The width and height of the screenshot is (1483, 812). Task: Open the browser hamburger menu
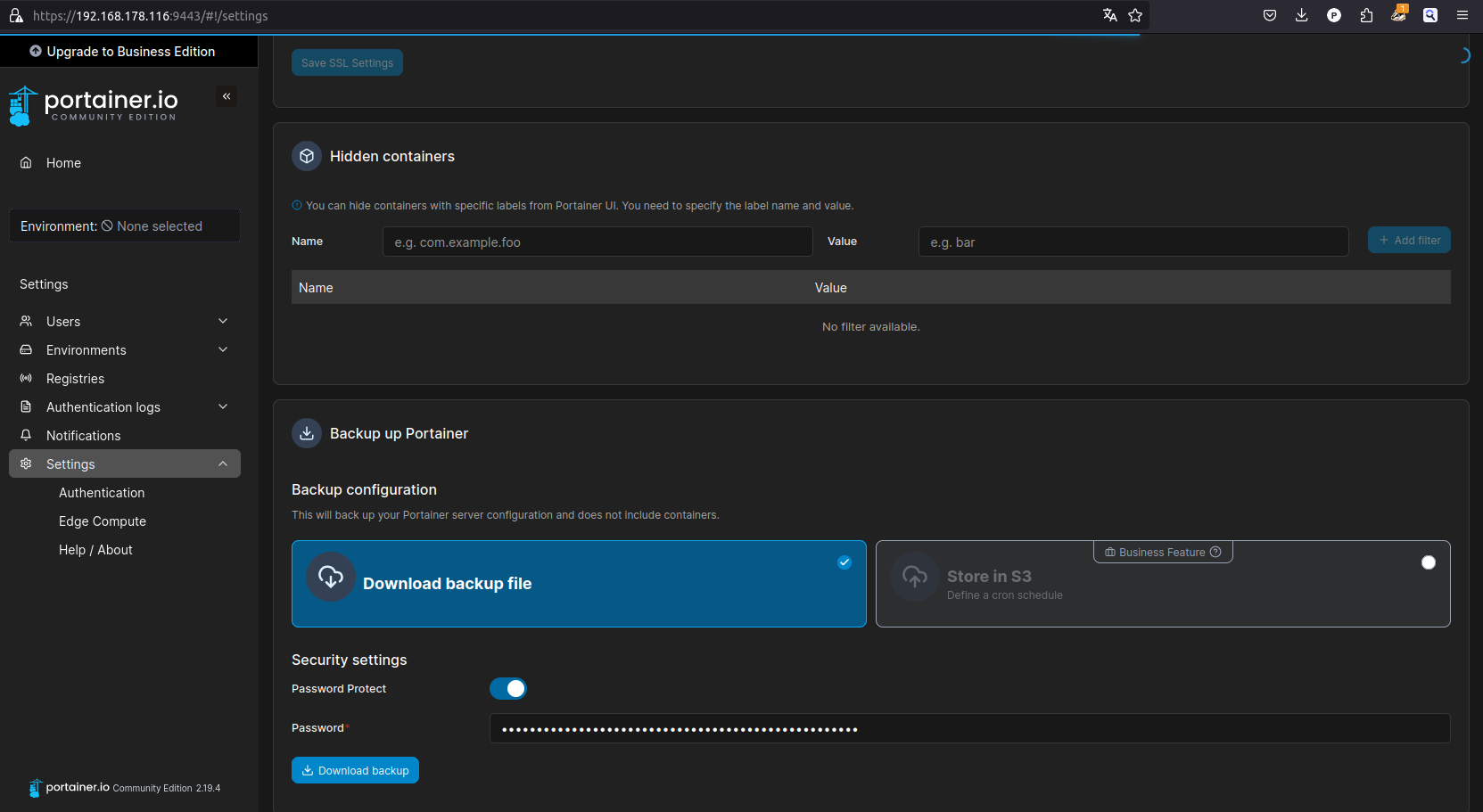pyautogui.click(x=1462, y=15)
